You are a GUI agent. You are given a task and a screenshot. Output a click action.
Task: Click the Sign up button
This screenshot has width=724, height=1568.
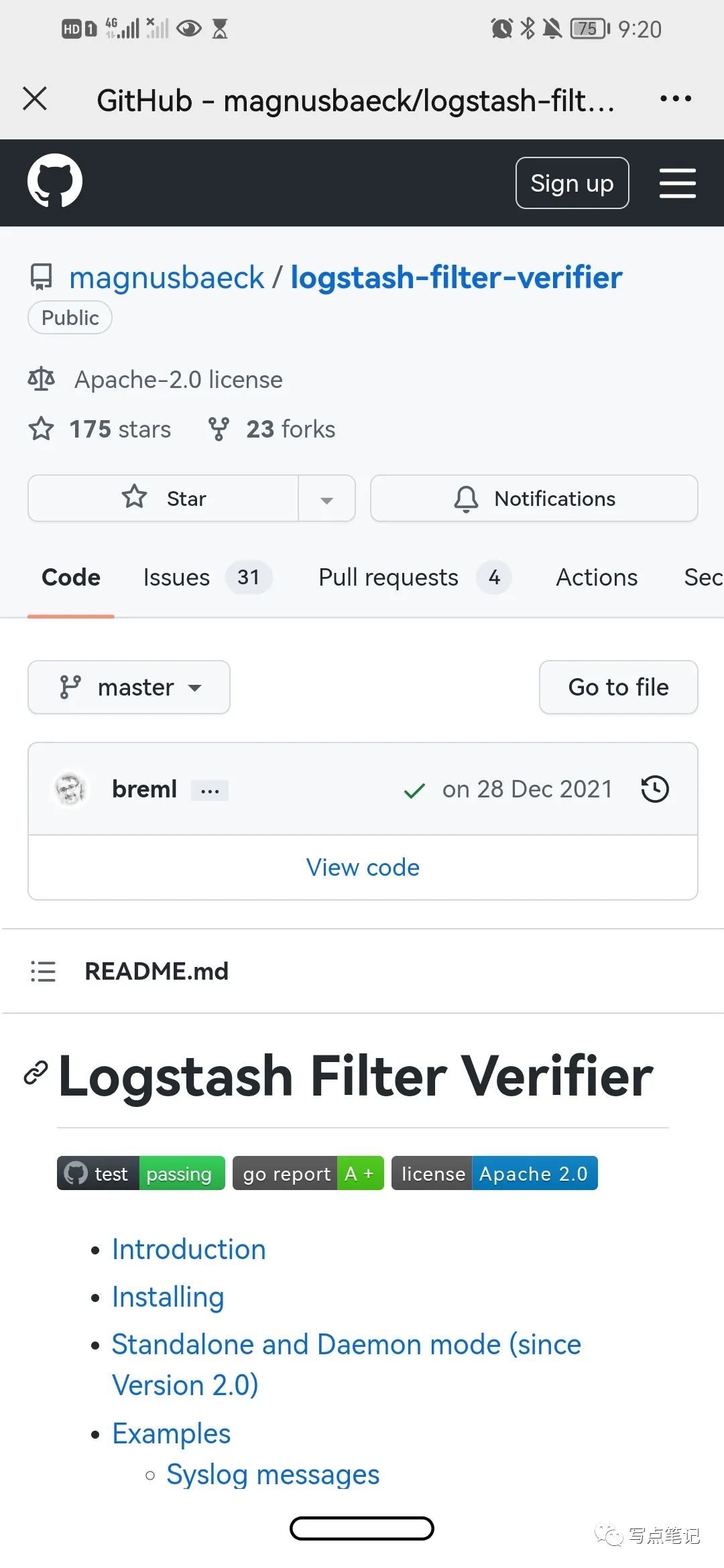pos(571,182)
